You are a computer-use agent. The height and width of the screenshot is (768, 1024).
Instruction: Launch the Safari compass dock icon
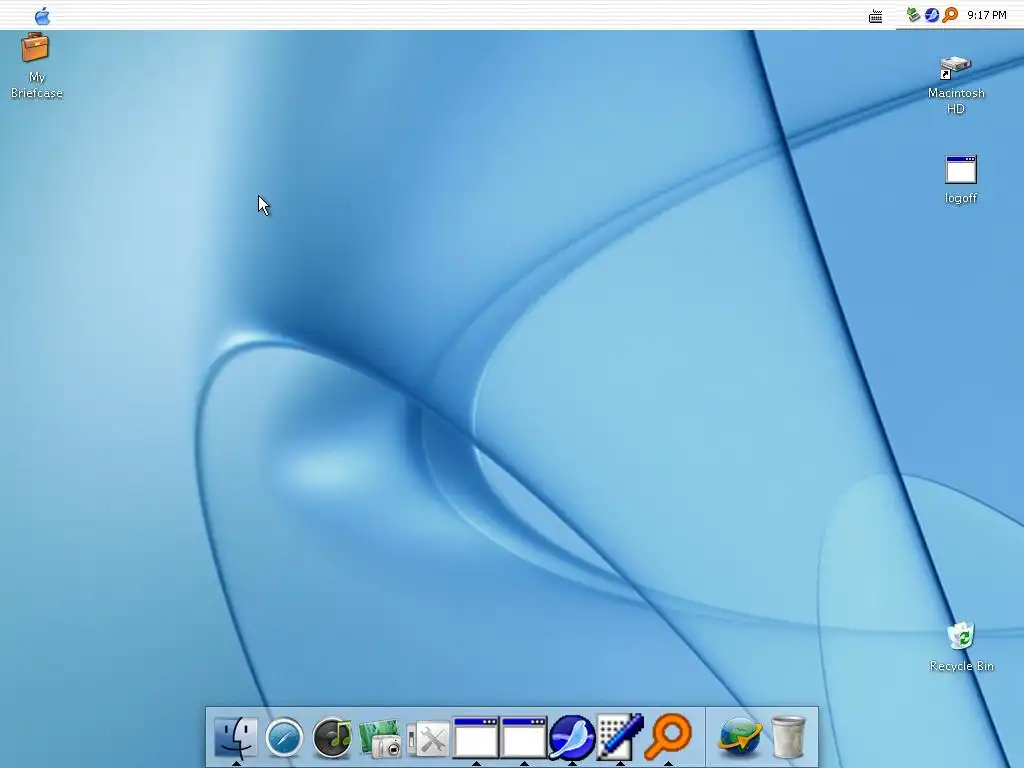pyautogui.click(x=284, y=738)
